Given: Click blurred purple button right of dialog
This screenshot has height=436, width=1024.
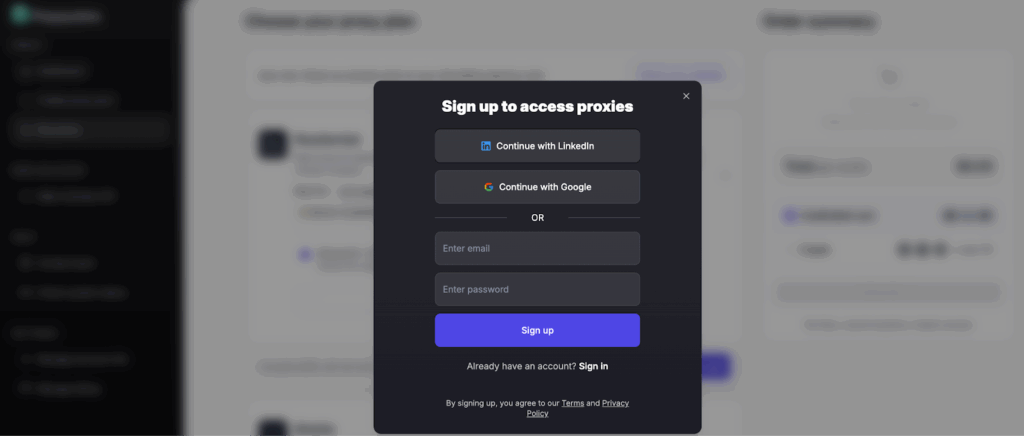Looking at the screenshot, I should 716,366.
